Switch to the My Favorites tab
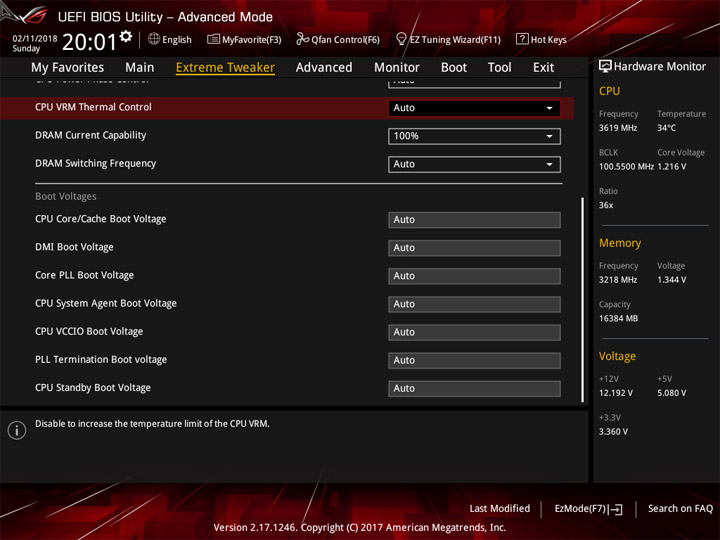 click(x=68, y=68)
